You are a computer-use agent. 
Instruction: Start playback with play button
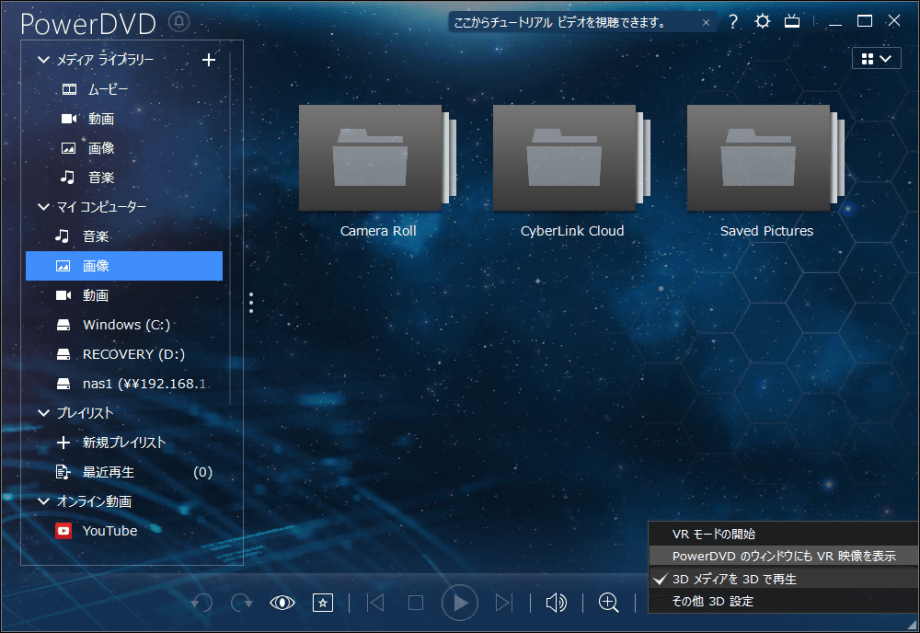[x=459, y=602]
